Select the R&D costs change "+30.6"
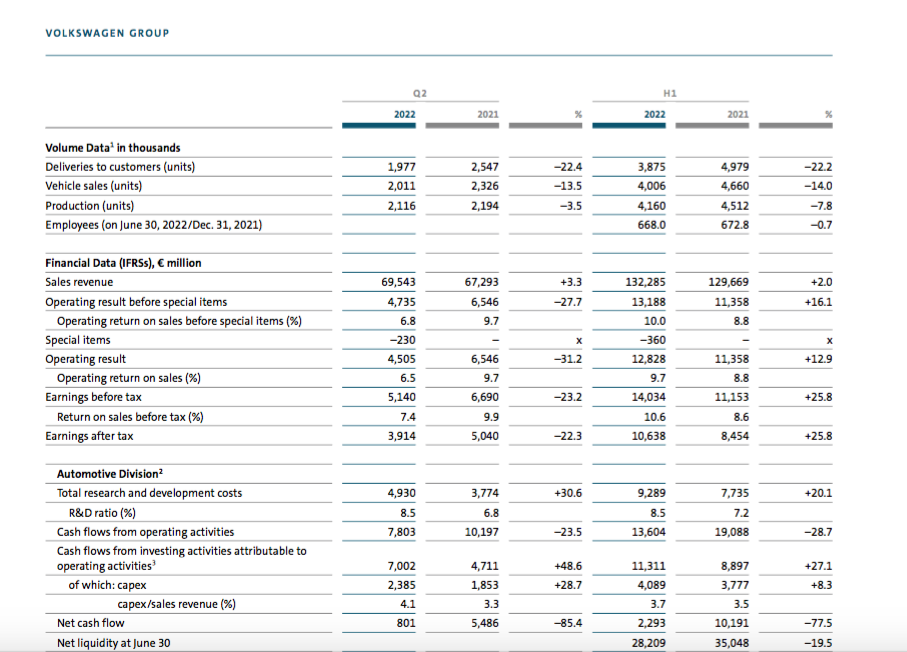 pyautogui.click(x=568, y=493)
